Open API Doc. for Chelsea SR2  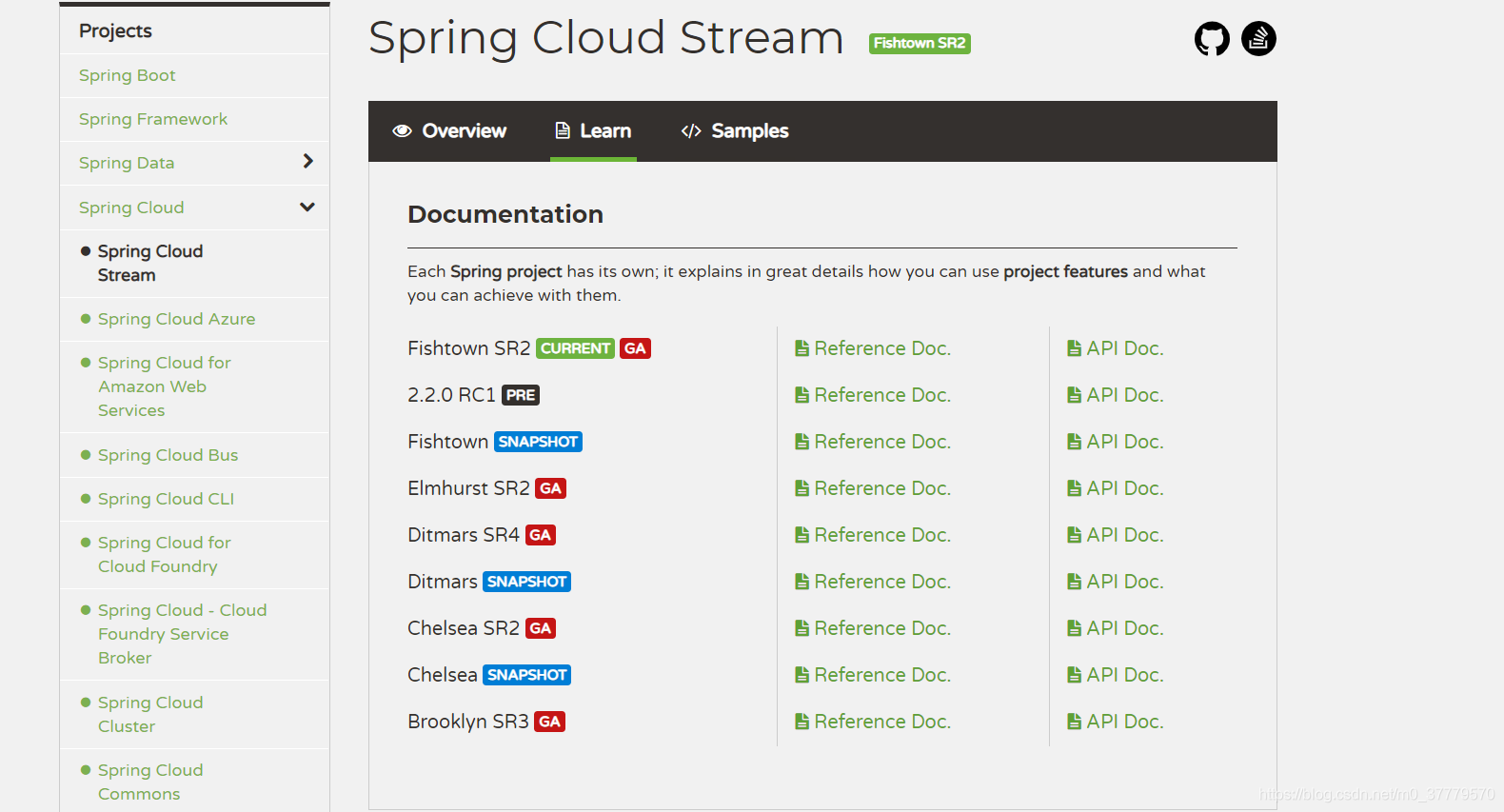(x=1125, y=628)
